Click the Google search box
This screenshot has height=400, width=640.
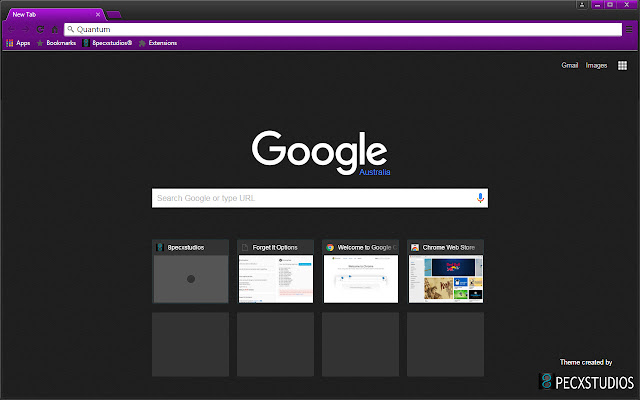point(320,198)
